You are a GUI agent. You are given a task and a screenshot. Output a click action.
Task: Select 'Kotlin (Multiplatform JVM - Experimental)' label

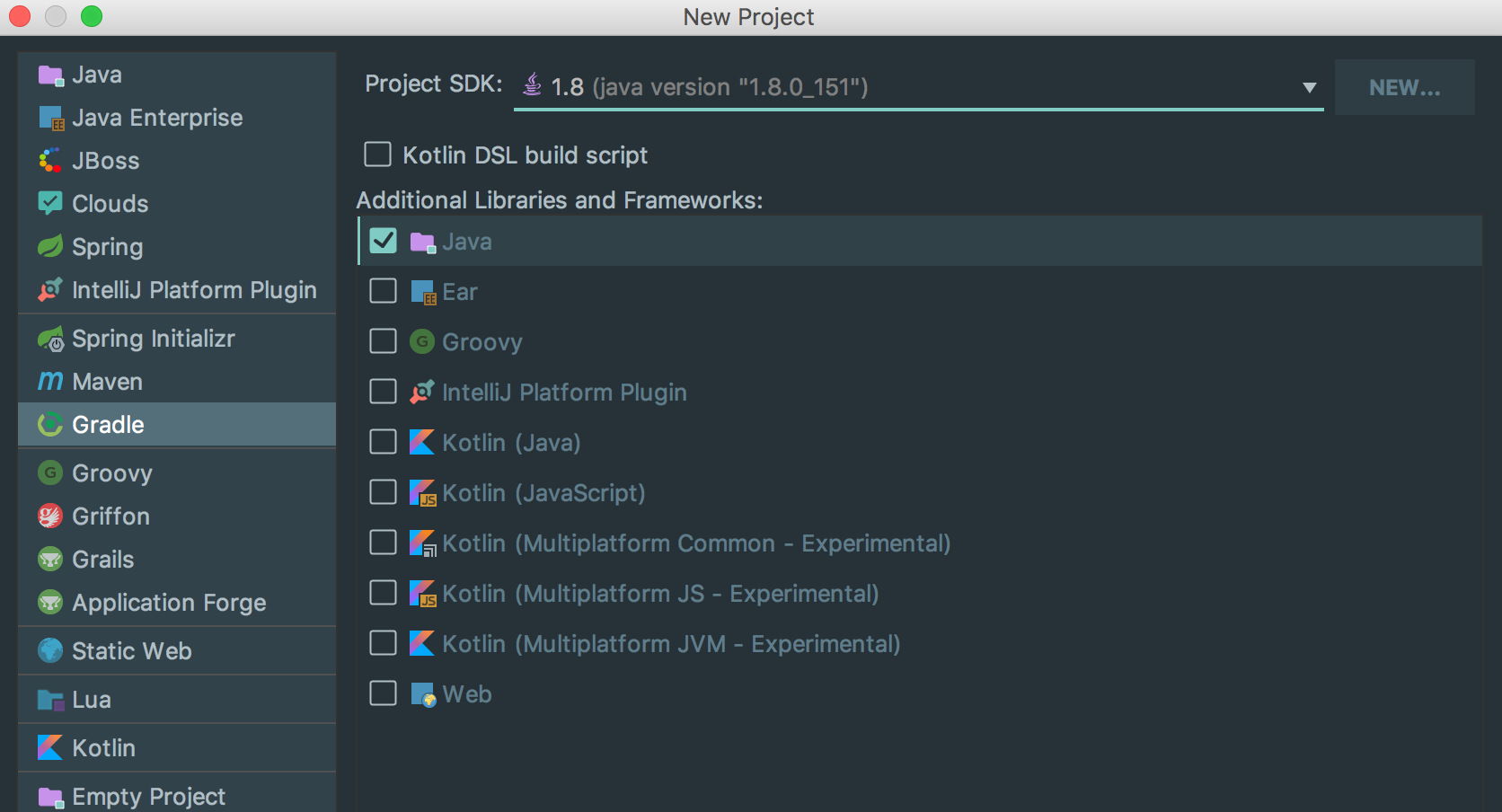671,644
